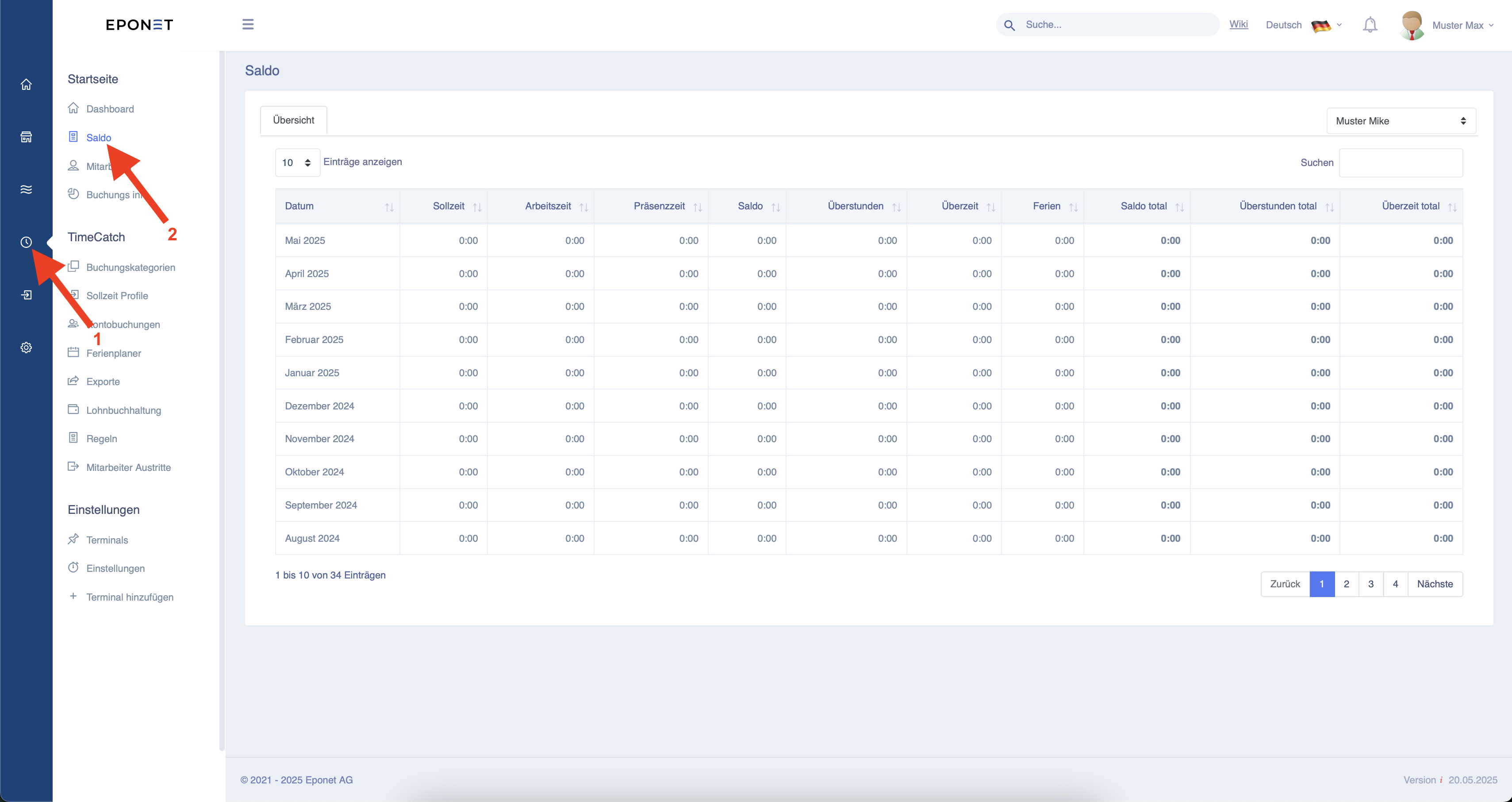Click the Version info icon in the footer
The image size is (1512, 802).
1441,780
